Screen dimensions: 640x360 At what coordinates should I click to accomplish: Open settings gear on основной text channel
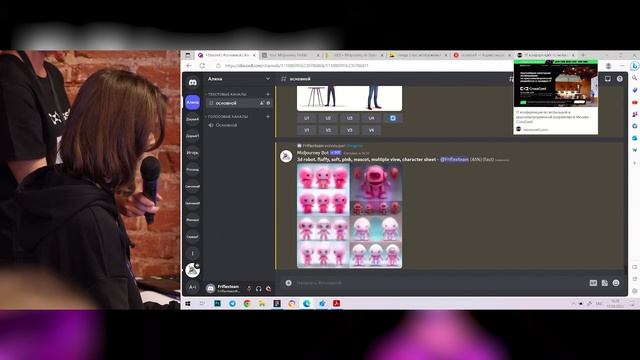point(268,103)
